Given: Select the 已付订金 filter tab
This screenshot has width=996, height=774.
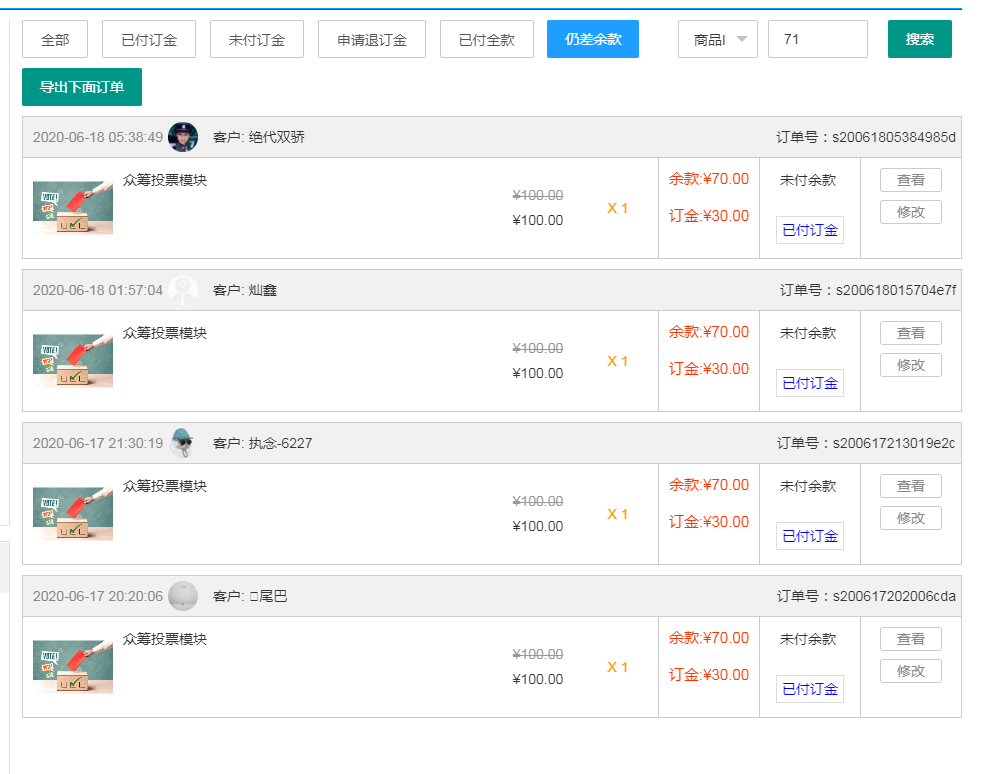Looking at the screenshot, I should [149, 39].
